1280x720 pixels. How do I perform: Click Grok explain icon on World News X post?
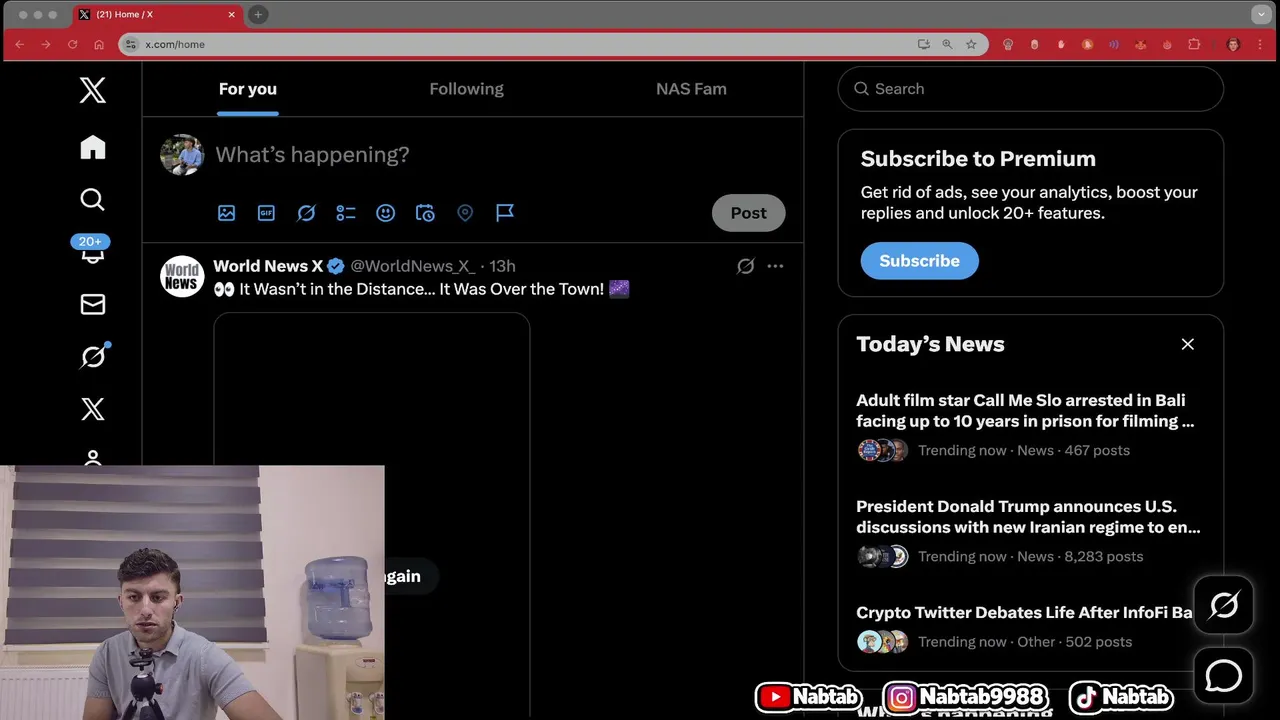(x=745, y=266)
